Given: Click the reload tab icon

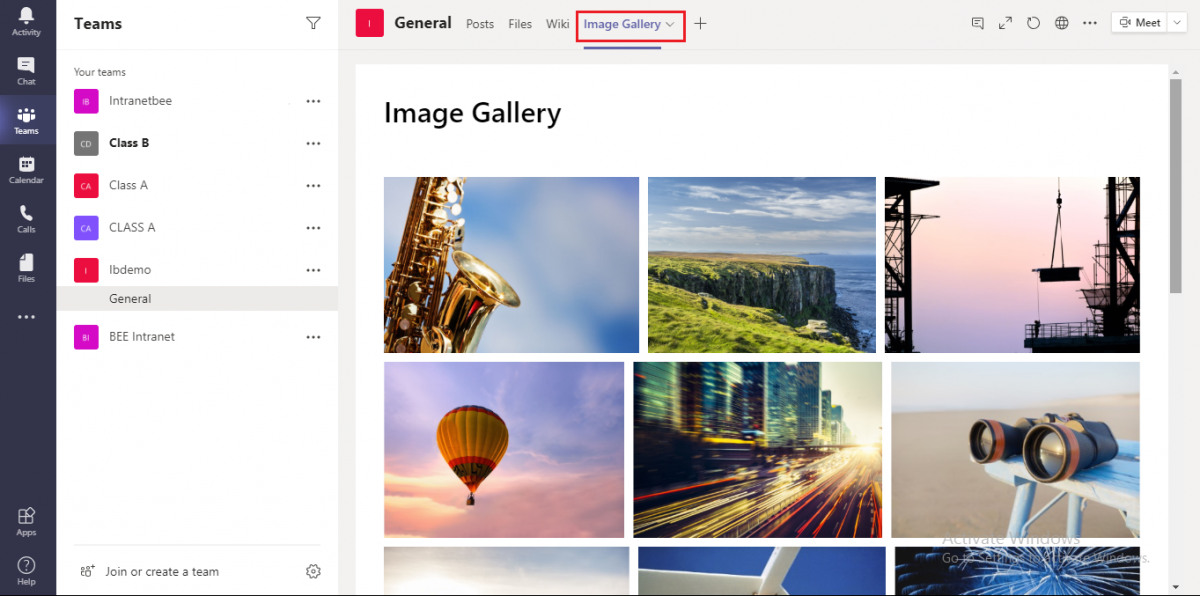Looking at the screenshot, I should [x=1034, y=23].
